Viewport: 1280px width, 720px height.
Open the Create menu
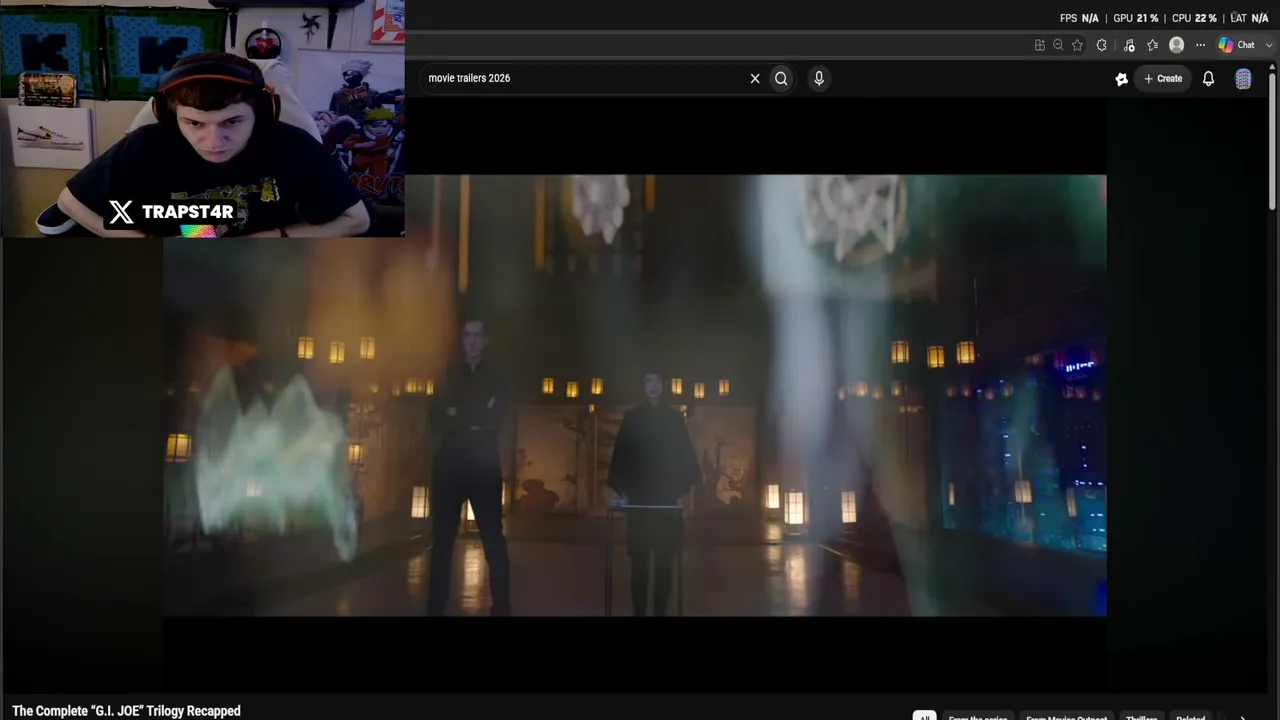(x=1163, y=78)
